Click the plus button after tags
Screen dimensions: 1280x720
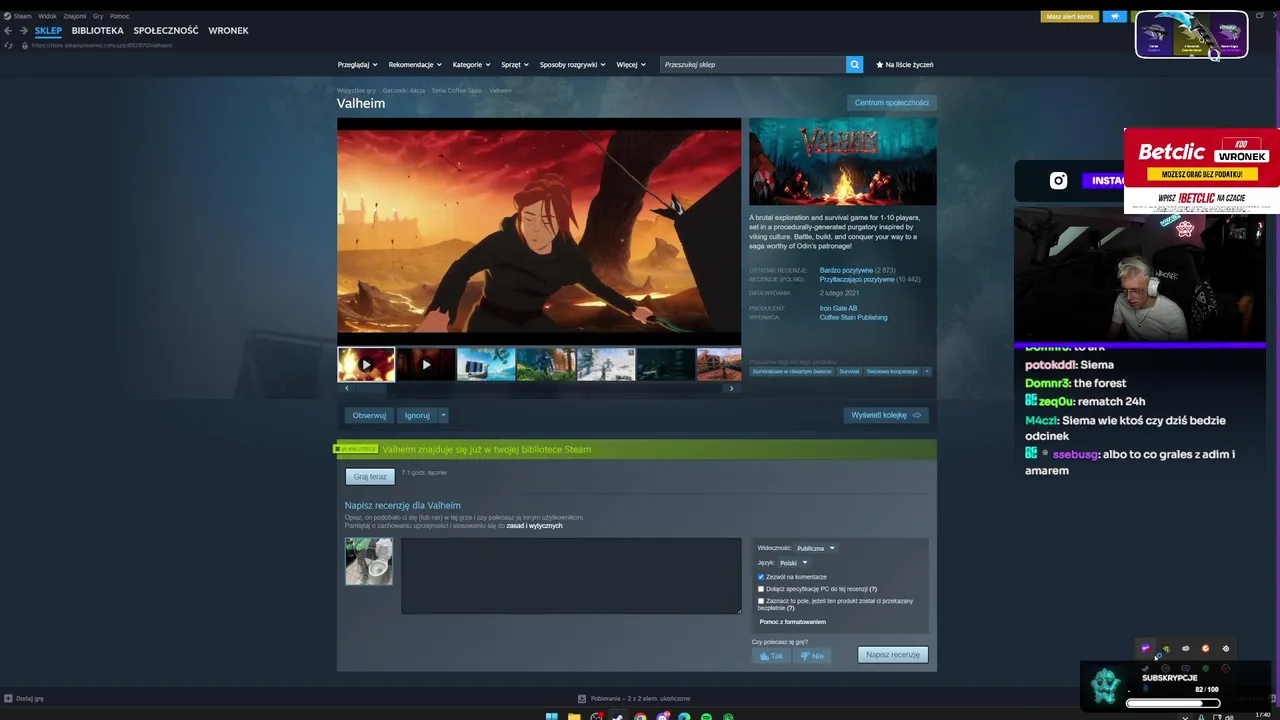pos(927,371)
